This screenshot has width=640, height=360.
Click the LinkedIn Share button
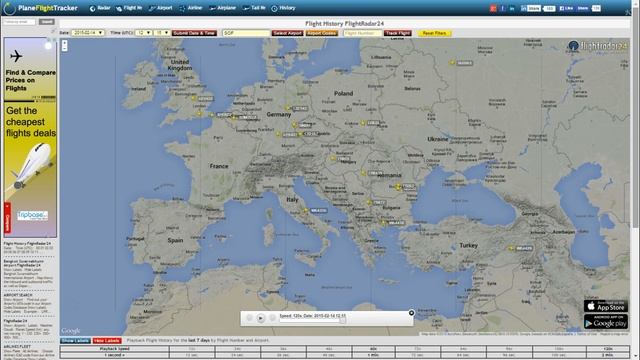pos(531,8)
